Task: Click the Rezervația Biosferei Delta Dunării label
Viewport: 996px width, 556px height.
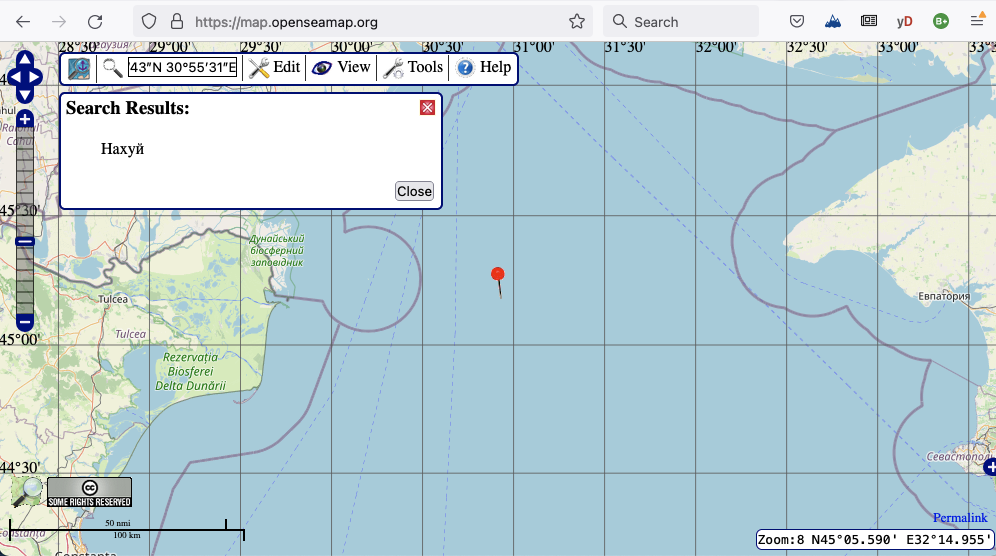Action: point(191,372)
